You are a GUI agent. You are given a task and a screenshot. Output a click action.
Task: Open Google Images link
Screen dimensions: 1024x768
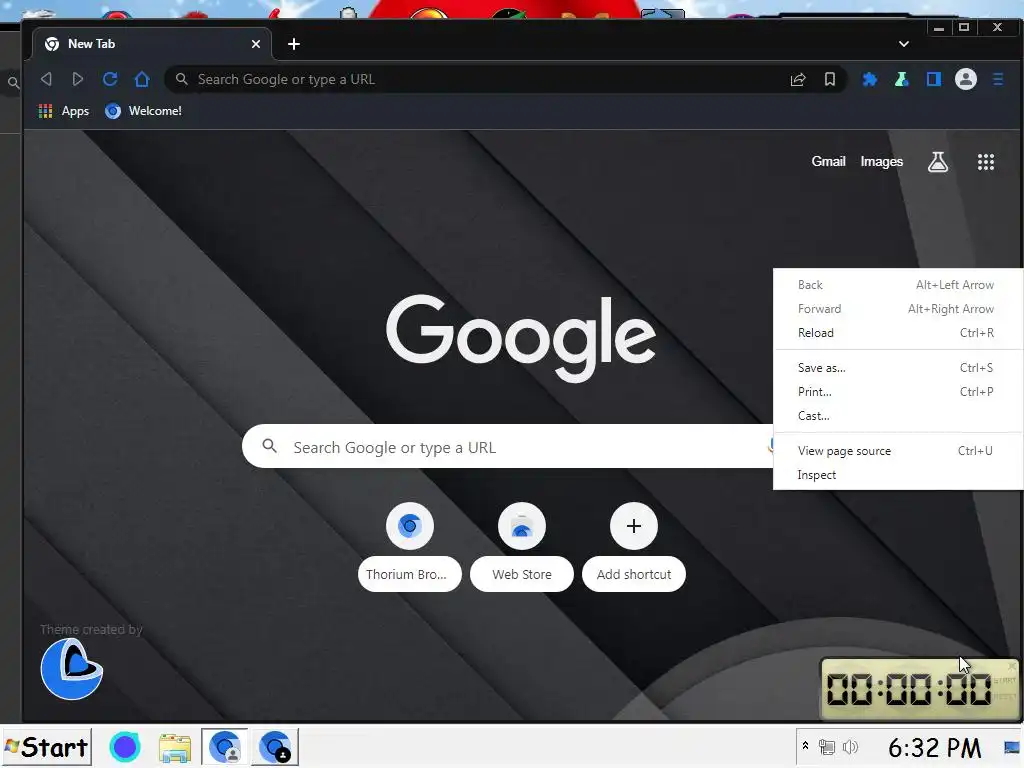coord(882,161)
